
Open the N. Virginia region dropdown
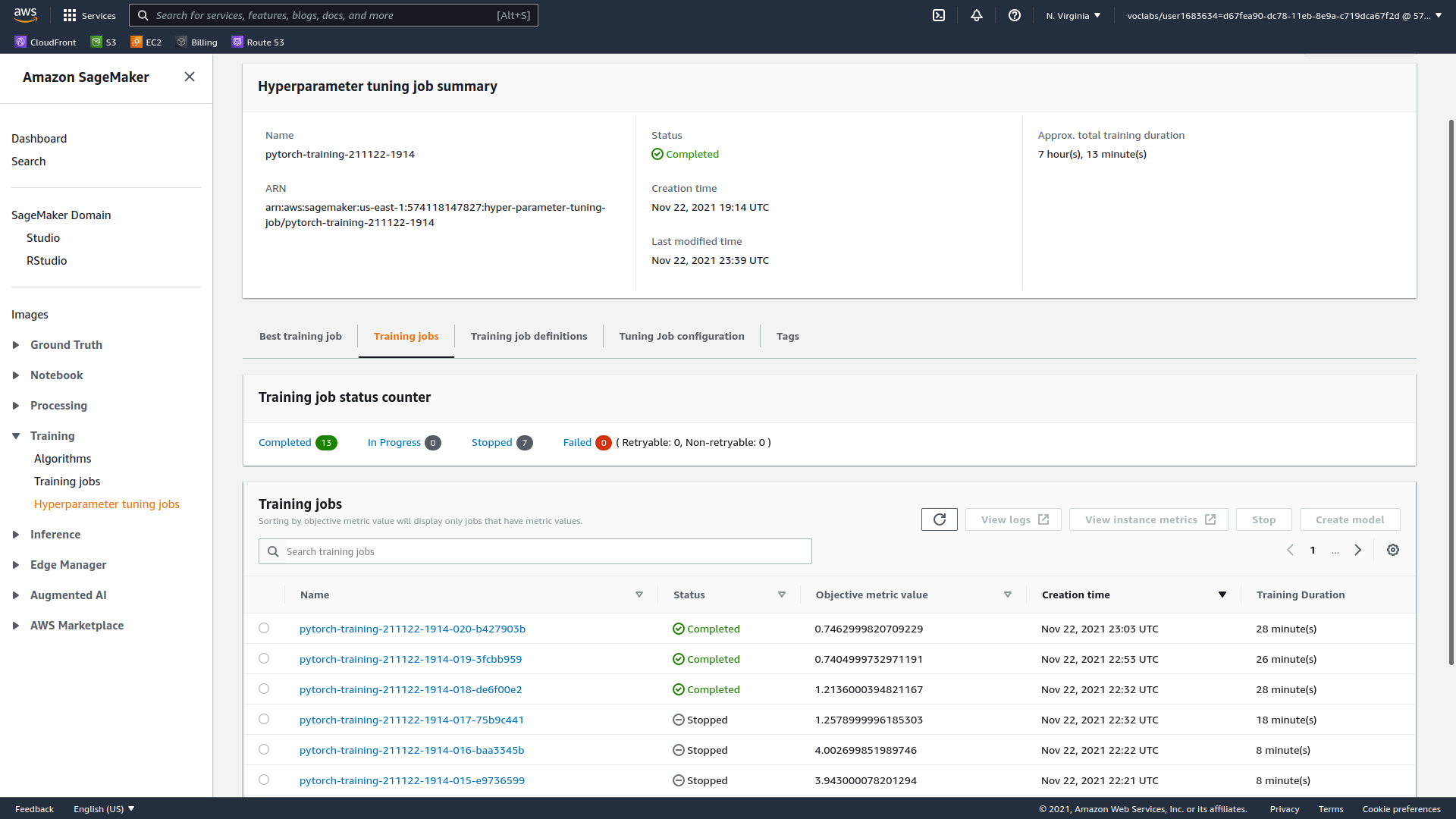click(x=1073, y=15)
